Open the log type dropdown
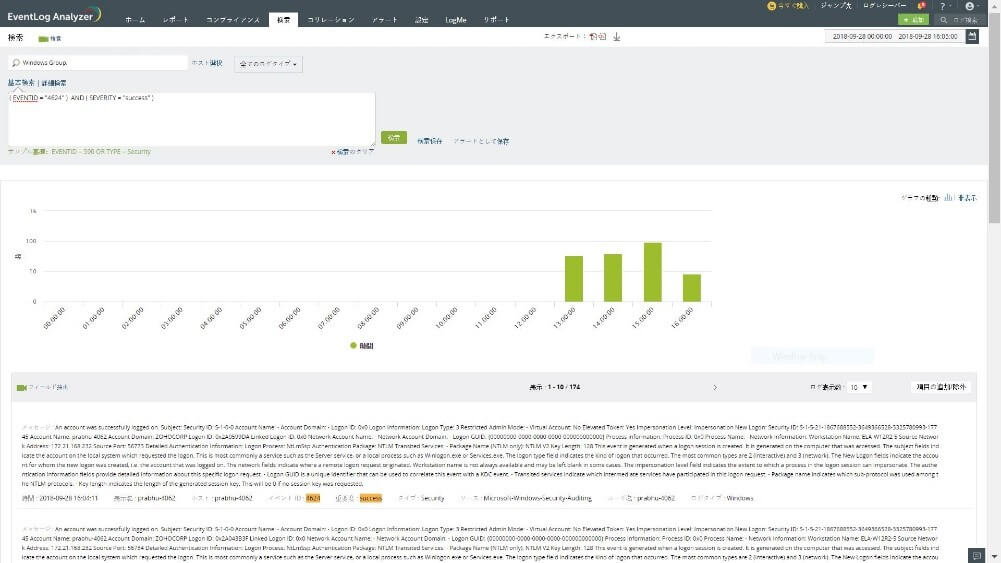1001x563 pixels. (x=268, y=64)
